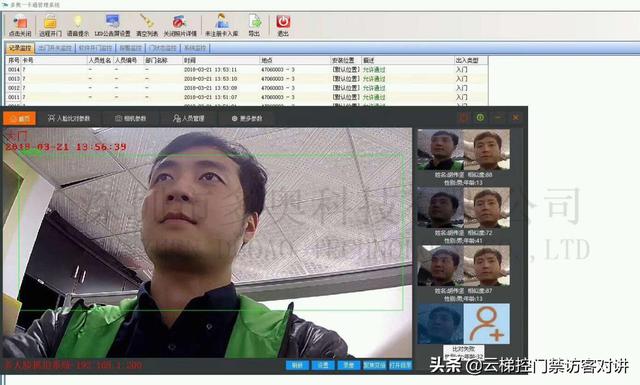Open the 人员管理 personnel tab
640x385 pixels.
coord(188,118)
